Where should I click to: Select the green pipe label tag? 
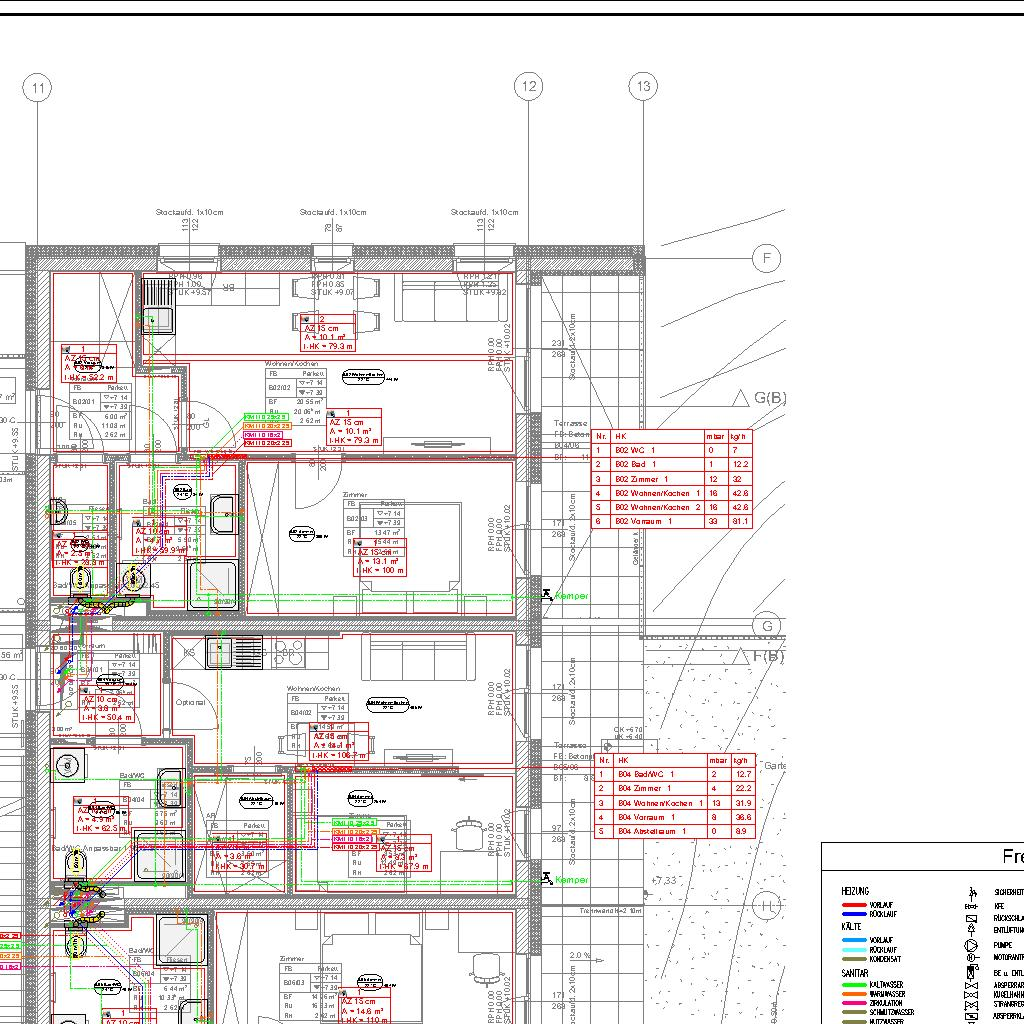[x=266, y=416]
